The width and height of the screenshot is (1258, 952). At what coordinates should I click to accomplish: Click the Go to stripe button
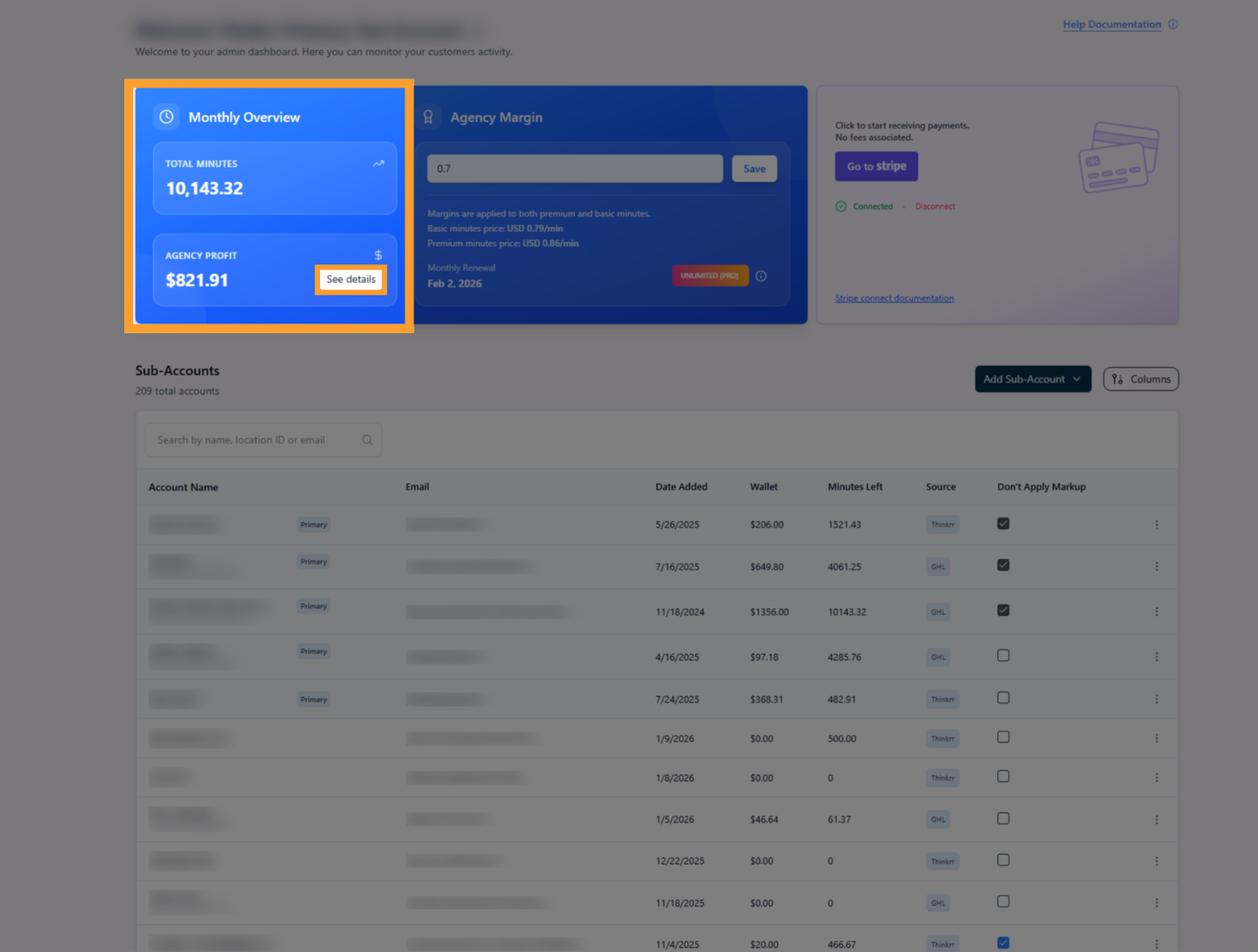point(876,166)
